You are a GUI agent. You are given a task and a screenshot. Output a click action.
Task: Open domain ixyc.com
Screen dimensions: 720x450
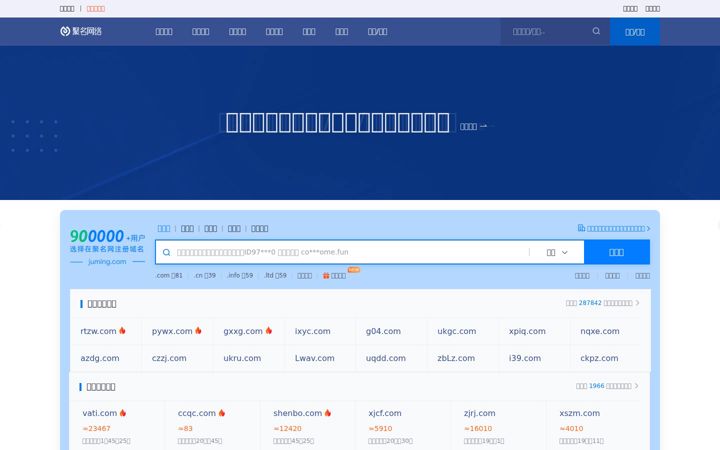click(x=313, y=331)
